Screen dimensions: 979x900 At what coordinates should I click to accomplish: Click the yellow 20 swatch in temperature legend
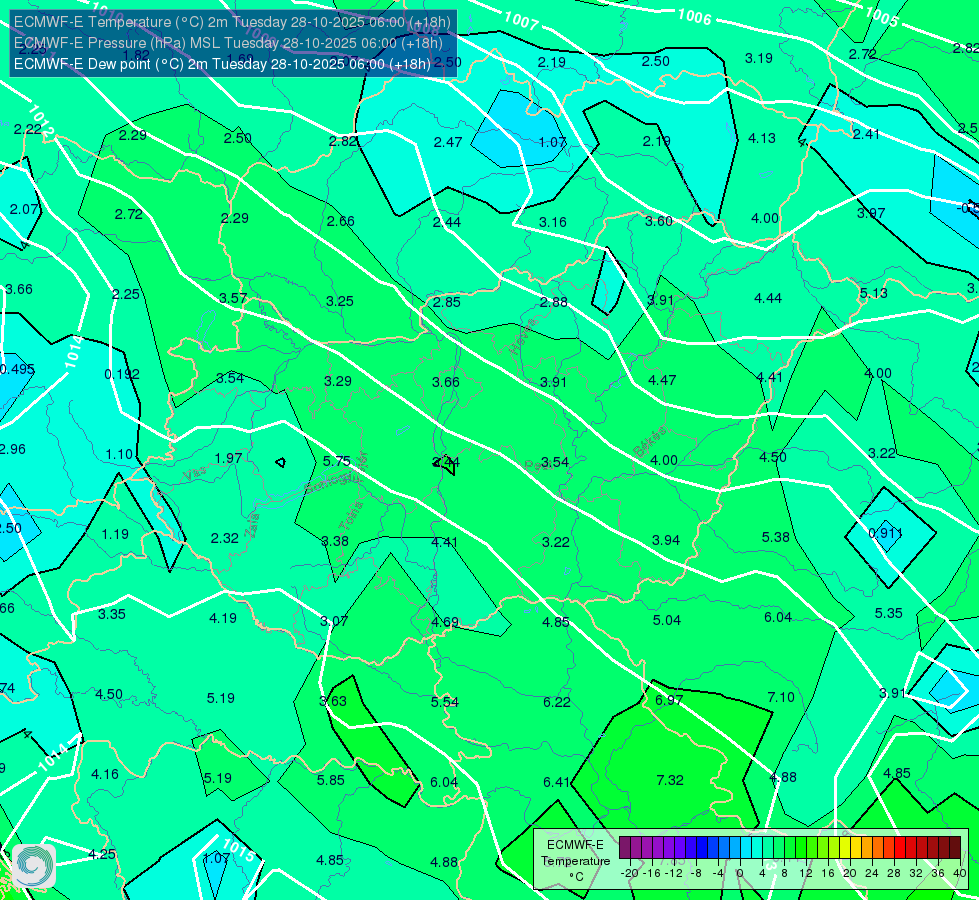pos(845,848)
